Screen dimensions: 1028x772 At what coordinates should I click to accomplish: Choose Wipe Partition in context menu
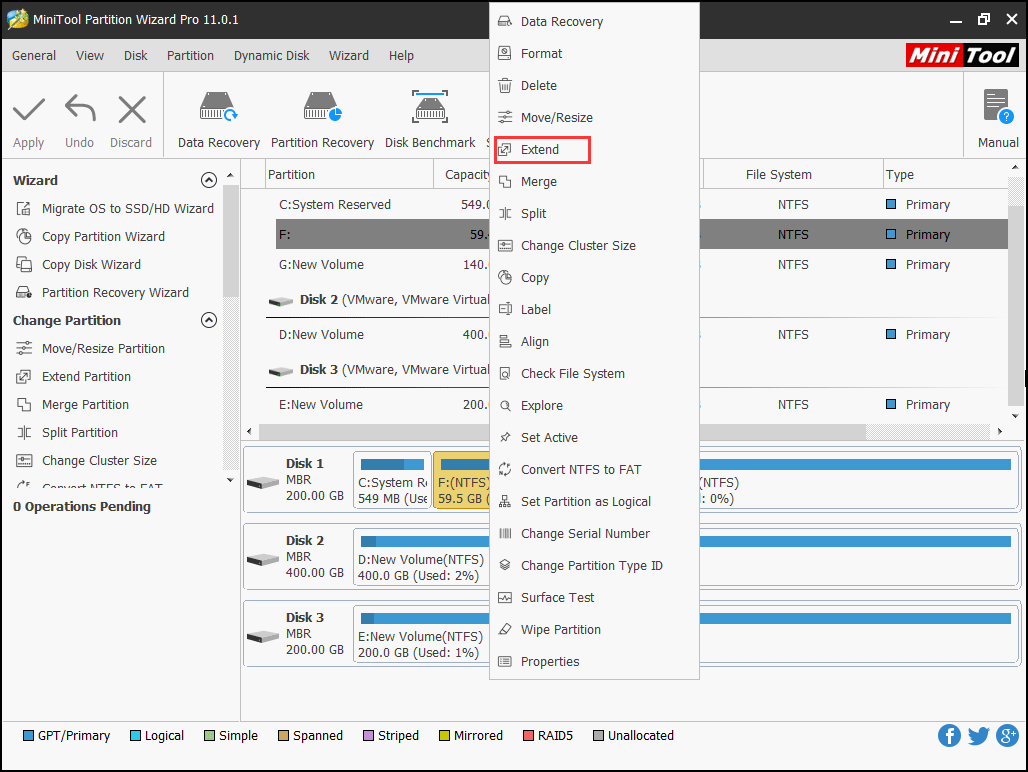pos(594,630)
